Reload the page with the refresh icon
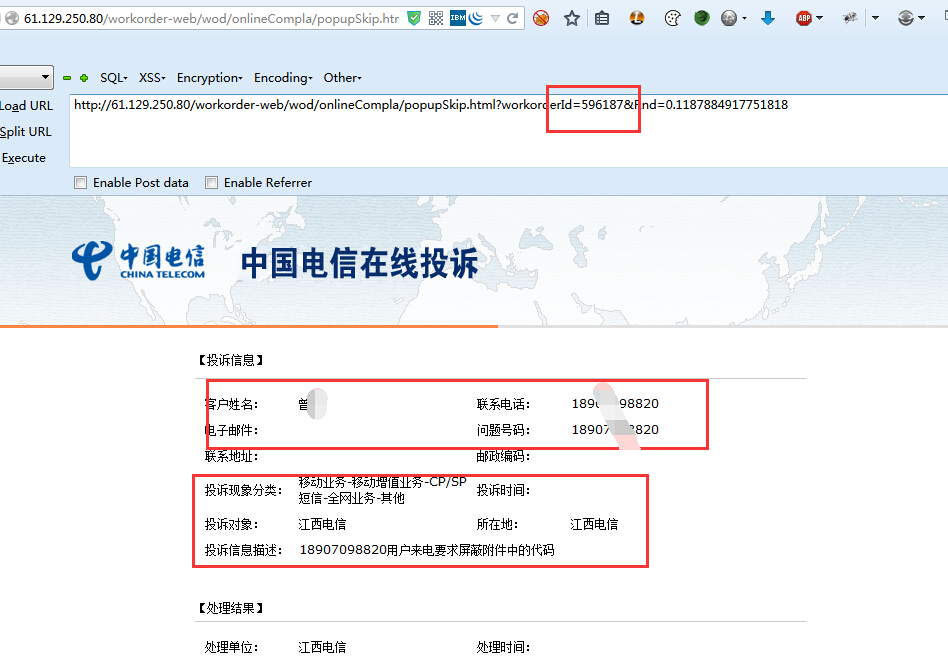This screenshot has height=656, width=948. pos(513,18)
